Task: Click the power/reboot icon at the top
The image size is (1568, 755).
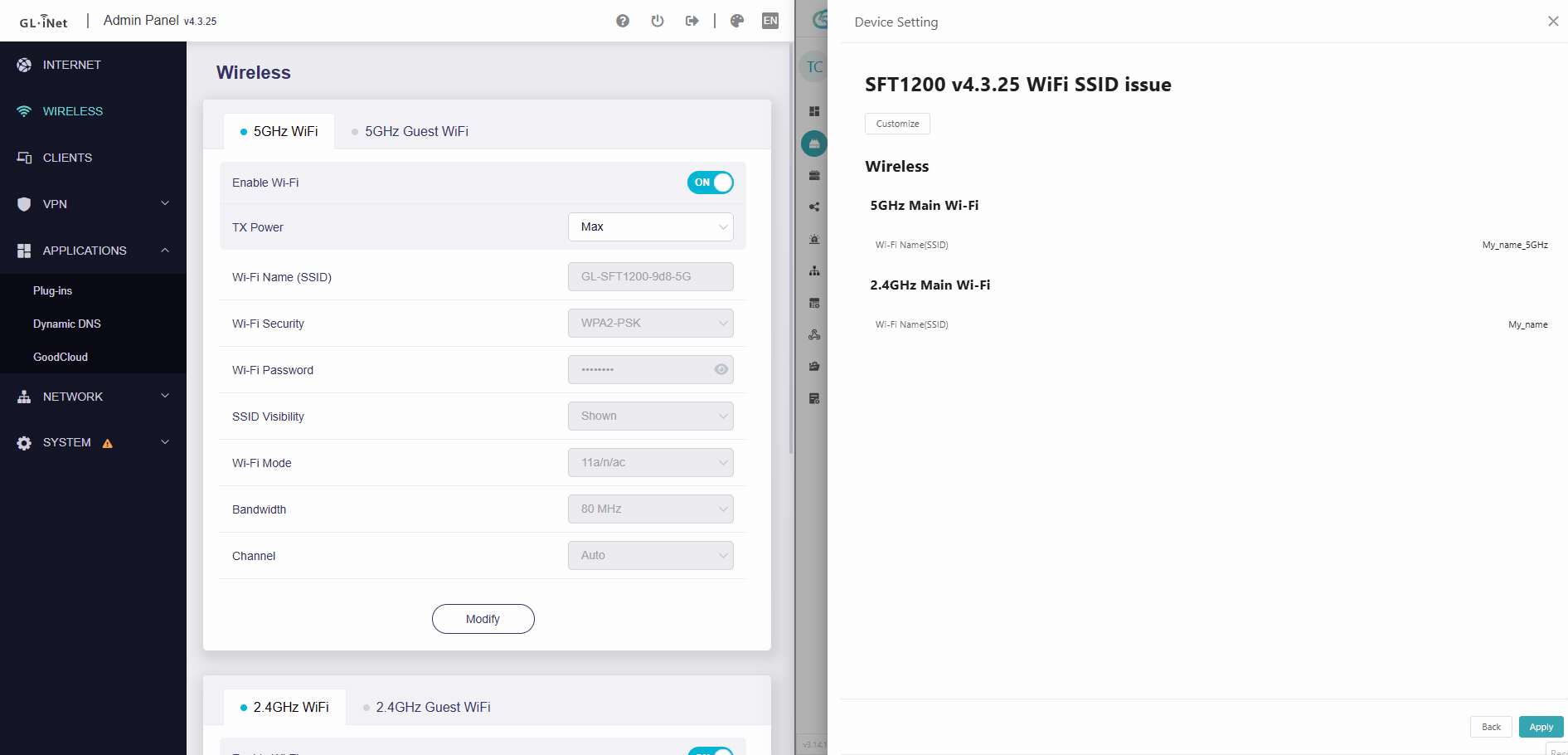Action: tap(658, 21)
